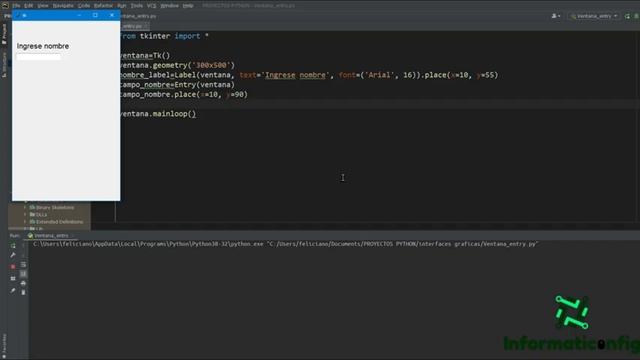640x360 pixels.
Task: Toggle soft-wrap icon in Run panel
Action: [23, 265]
